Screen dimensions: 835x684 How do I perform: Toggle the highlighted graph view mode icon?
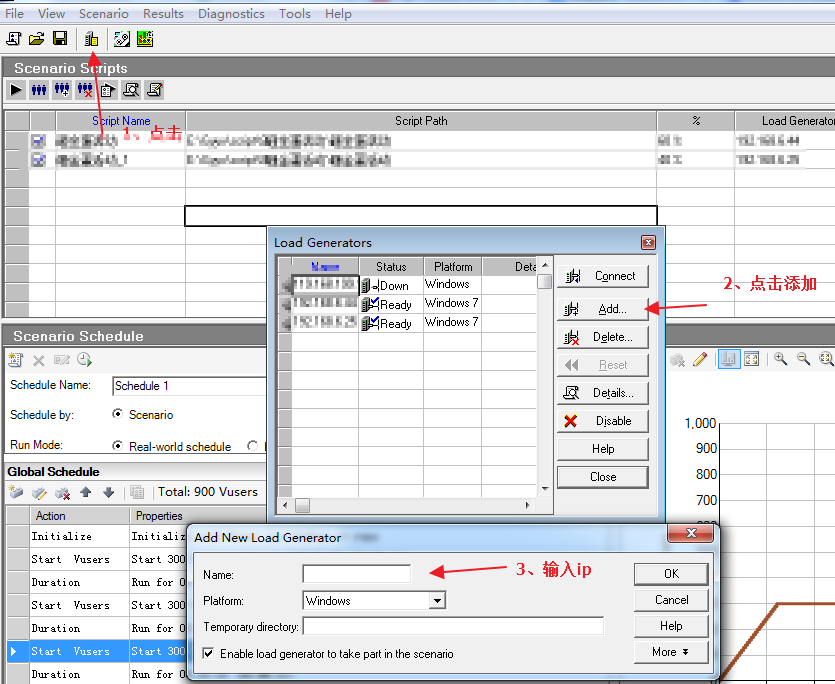(728, 360)
